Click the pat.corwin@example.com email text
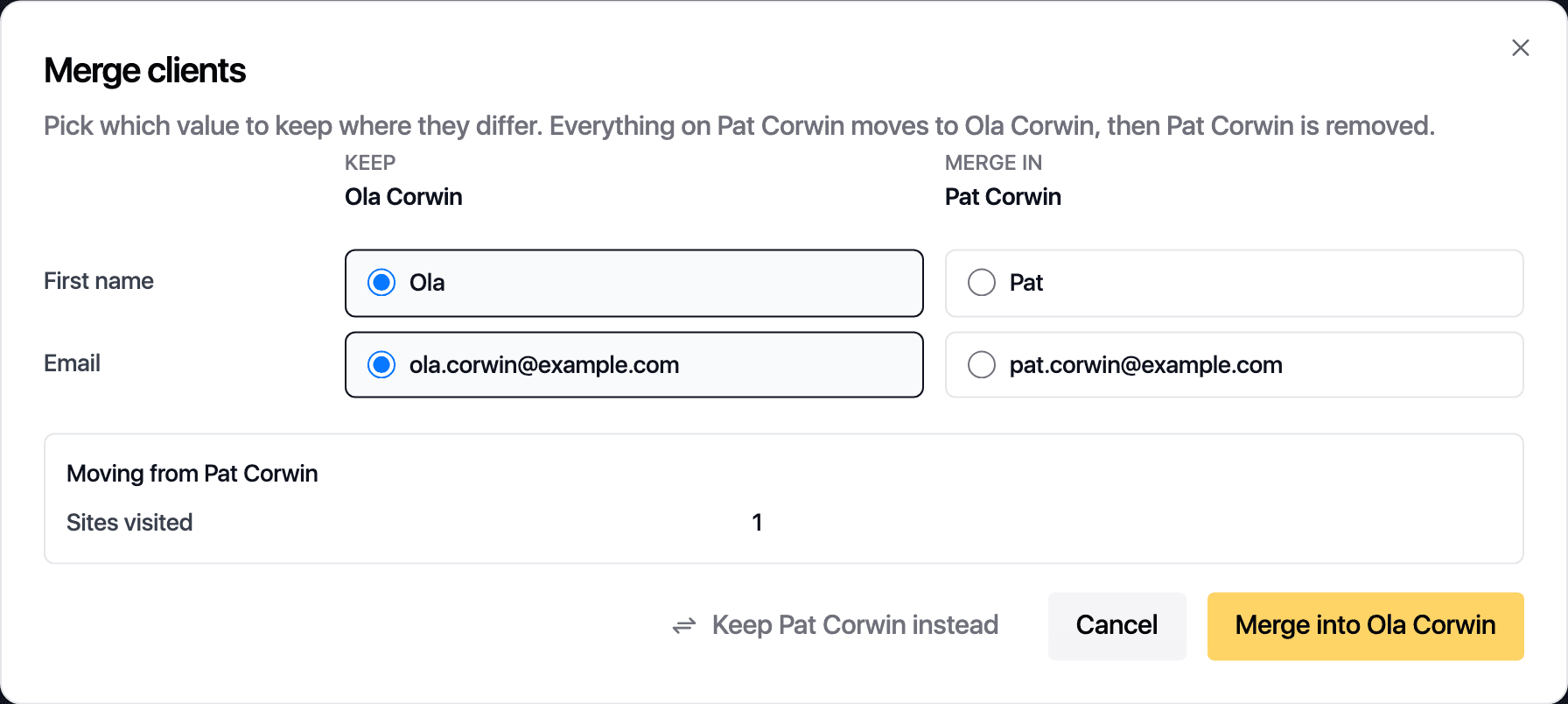 coord(1146,365)
